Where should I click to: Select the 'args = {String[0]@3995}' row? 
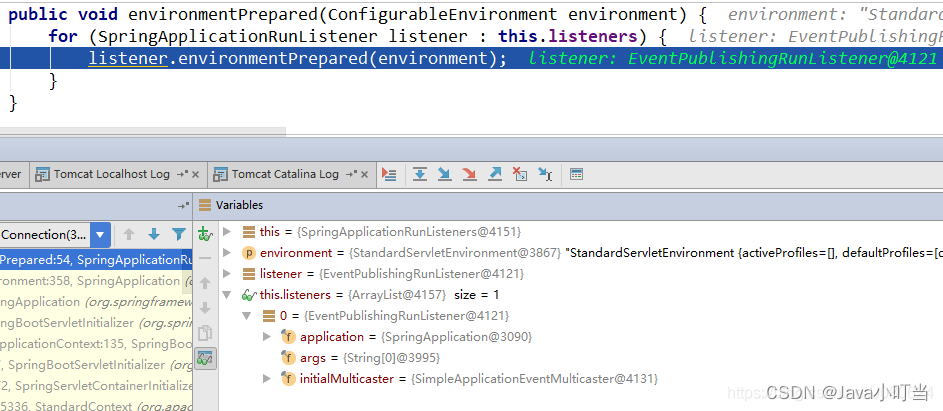[581, 358]
